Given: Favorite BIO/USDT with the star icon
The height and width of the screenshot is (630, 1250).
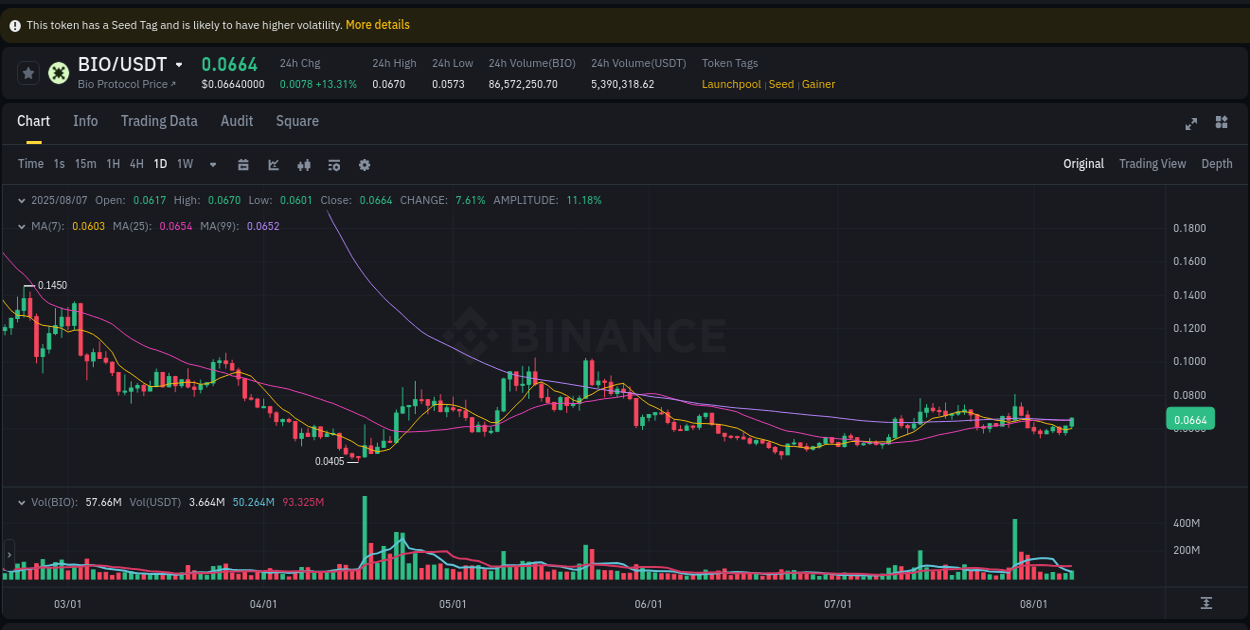Looking at the screenshot, I should click(x=27, y=73).
